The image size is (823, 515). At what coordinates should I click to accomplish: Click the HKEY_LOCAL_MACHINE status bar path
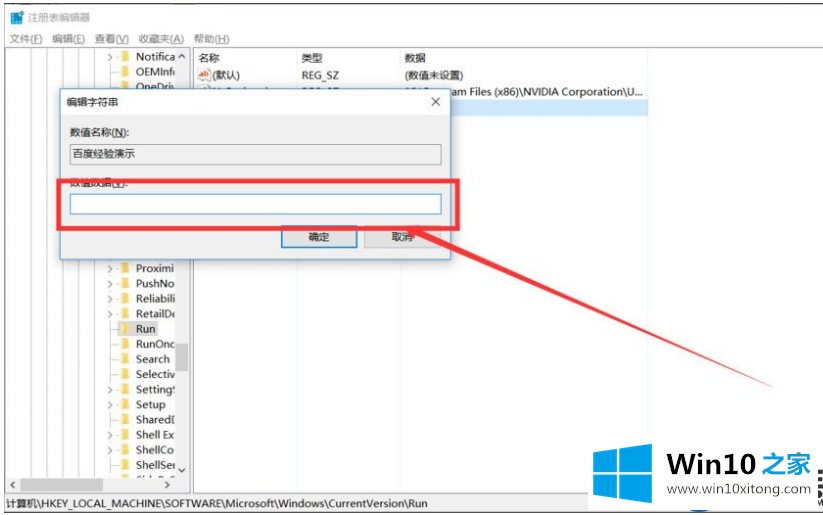[217, 503]
